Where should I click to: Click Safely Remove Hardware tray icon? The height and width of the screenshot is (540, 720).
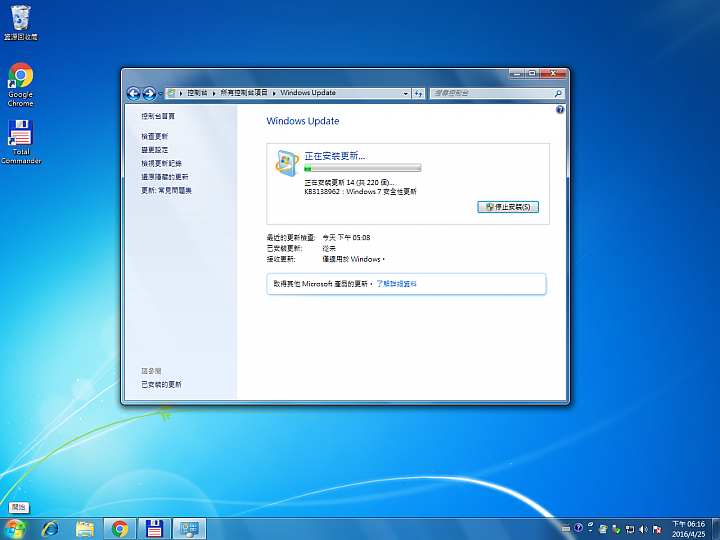(616, 529)
